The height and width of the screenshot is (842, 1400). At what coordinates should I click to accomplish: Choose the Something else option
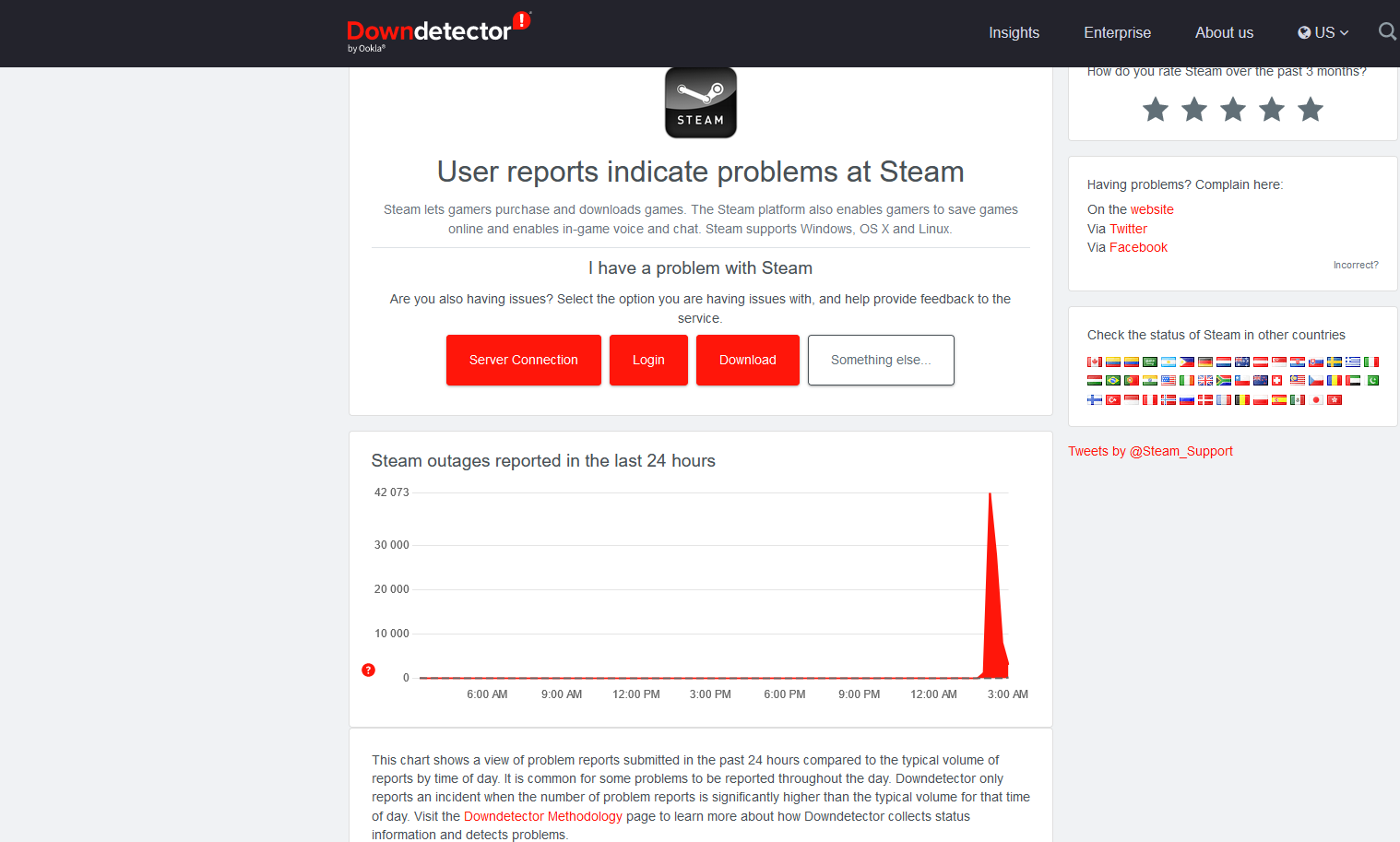click(881, 360)
